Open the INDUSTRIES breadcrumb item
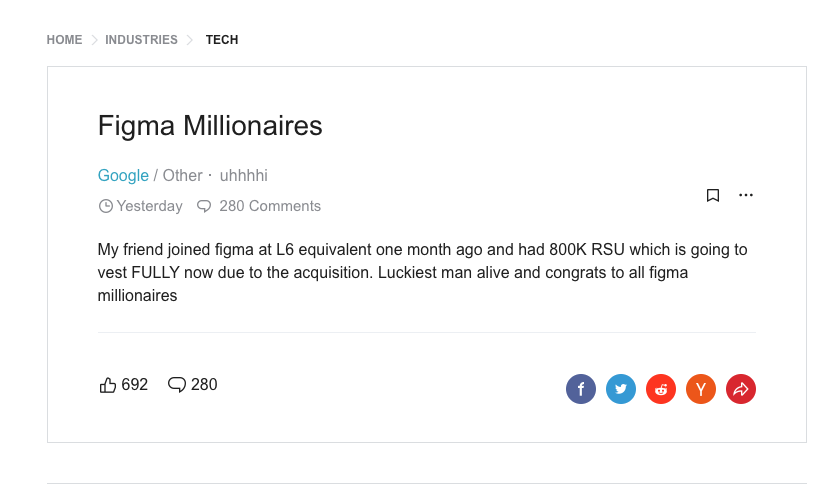This screenshot has width=820, height=484. point(141,40)
